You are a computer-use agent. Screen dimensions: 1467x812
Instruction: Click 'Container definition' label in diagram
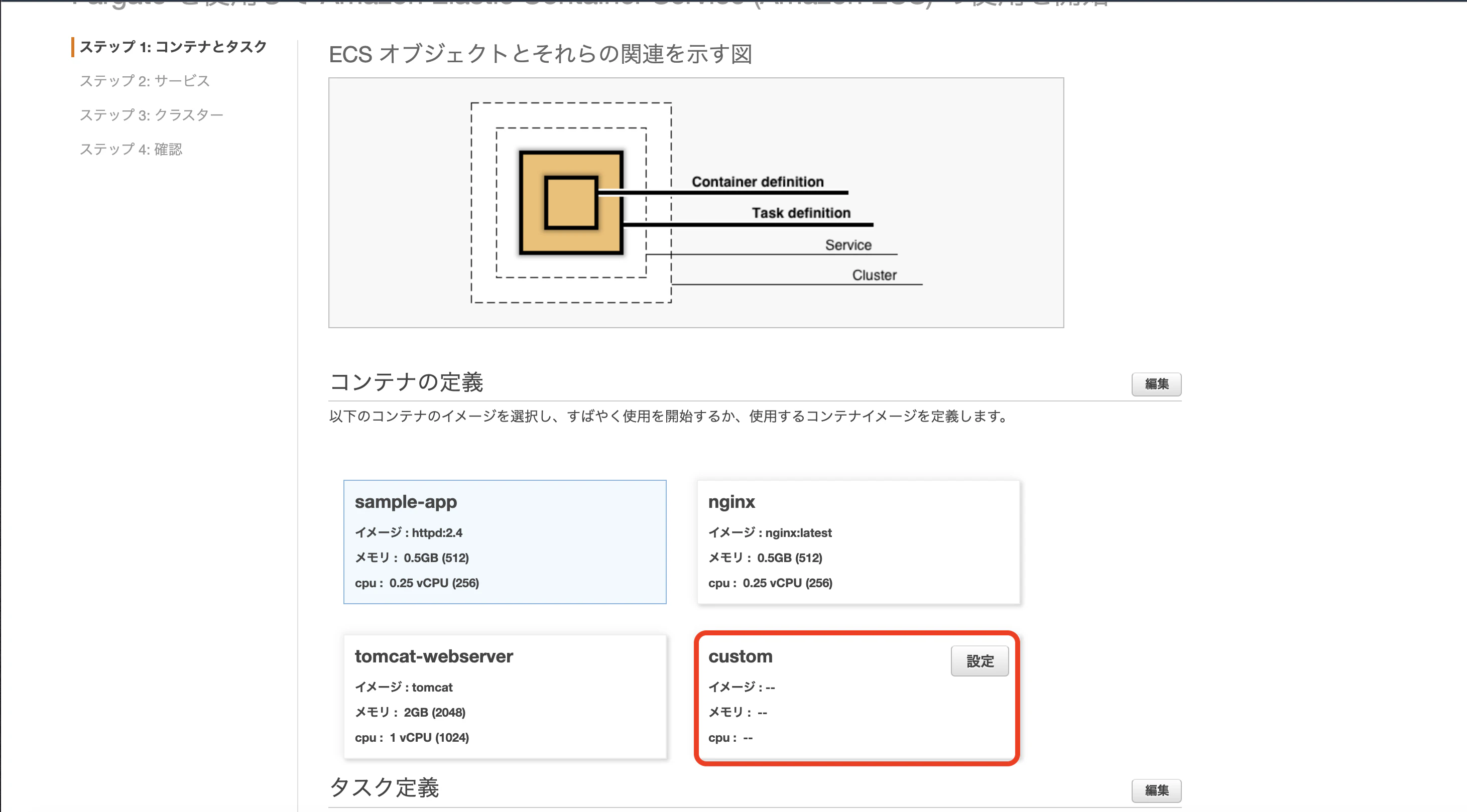point(758,182)
